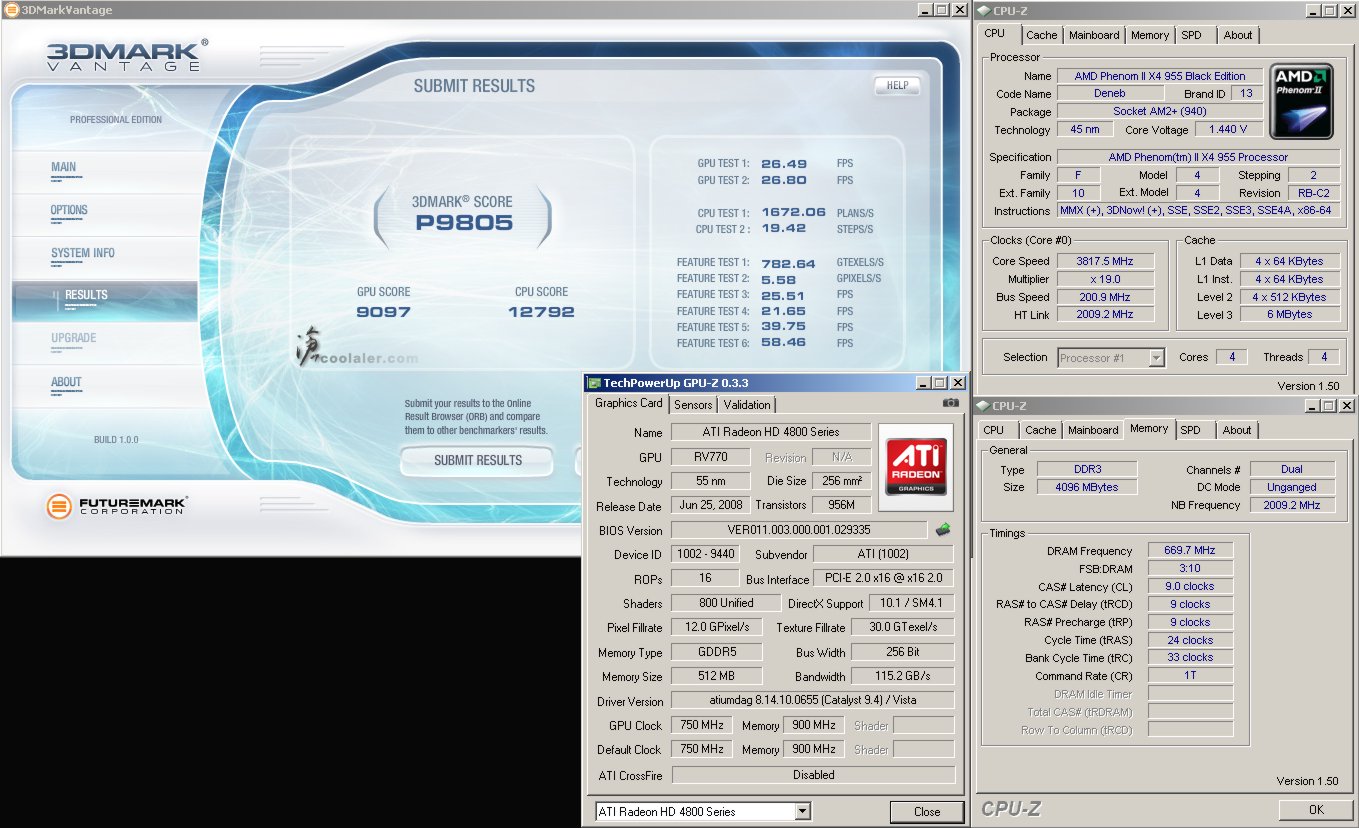Click the Core Speed value 3817.5 MHz
This screenshot has width=1359, height=828.
[x=1104, y=261]
